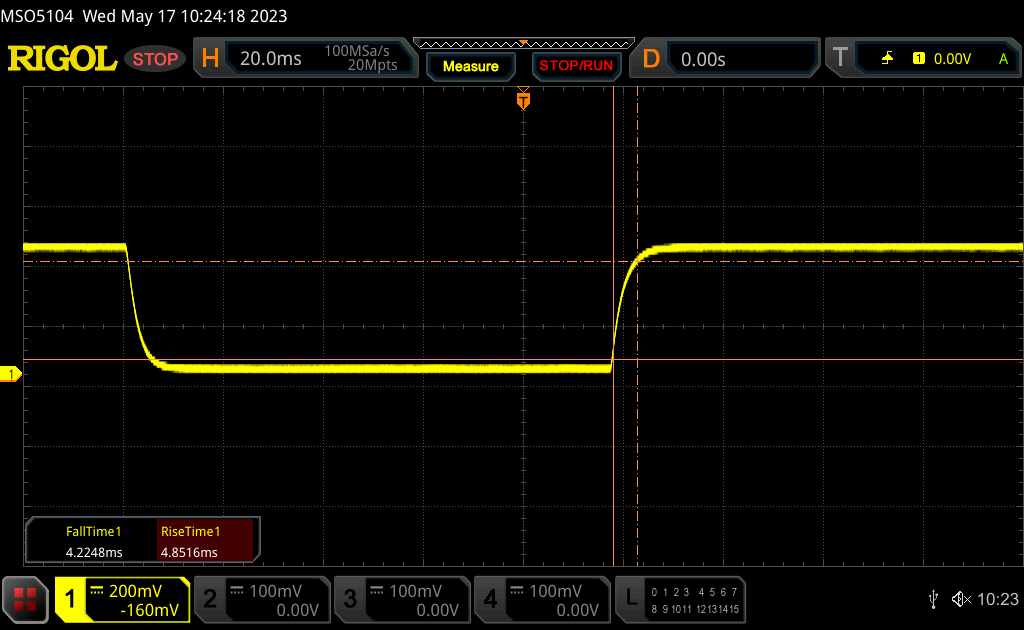Click the rising edge trigger icon
Image resolution: width=1024 pixels, height=630 pixels.
point(887,59)
